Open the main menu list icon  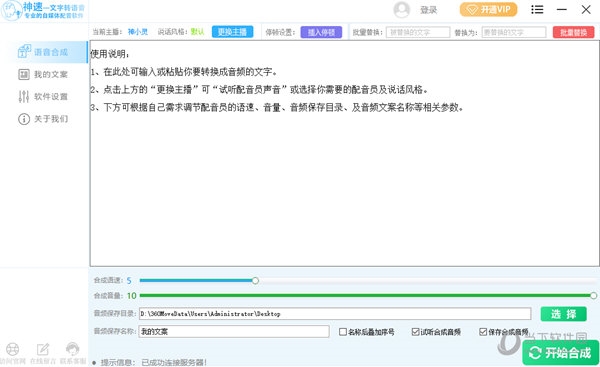(x=537, y=10)
